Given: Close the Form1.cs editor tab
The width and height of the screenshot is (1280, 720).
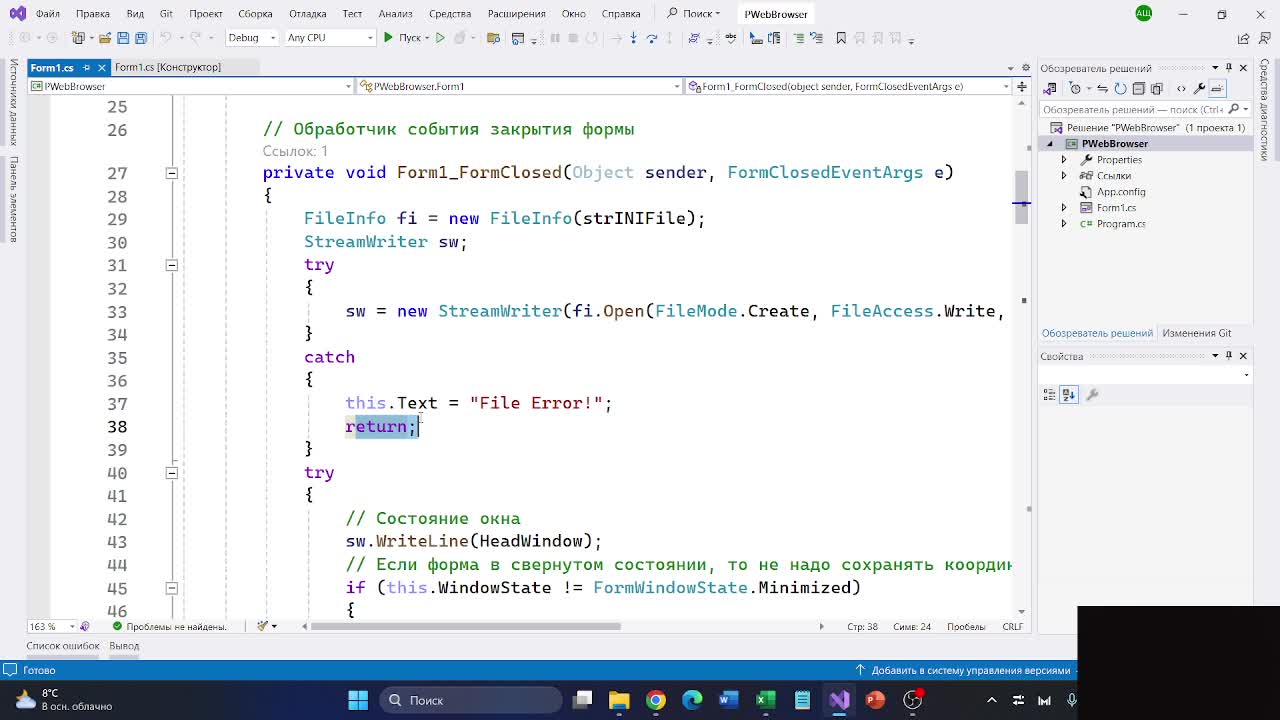Looking at the screenshot, I should pos(103,67).
